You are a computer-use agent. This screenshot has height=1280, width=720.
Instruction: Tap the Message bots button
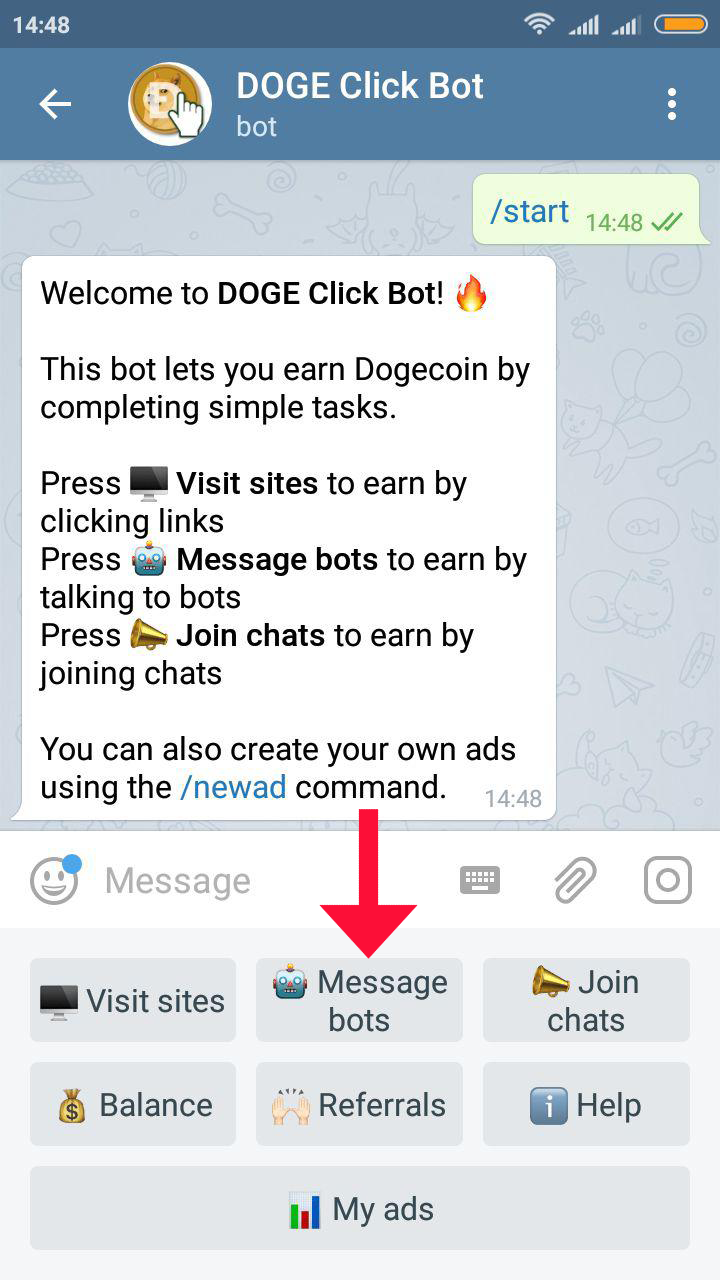pos(360,1000)
